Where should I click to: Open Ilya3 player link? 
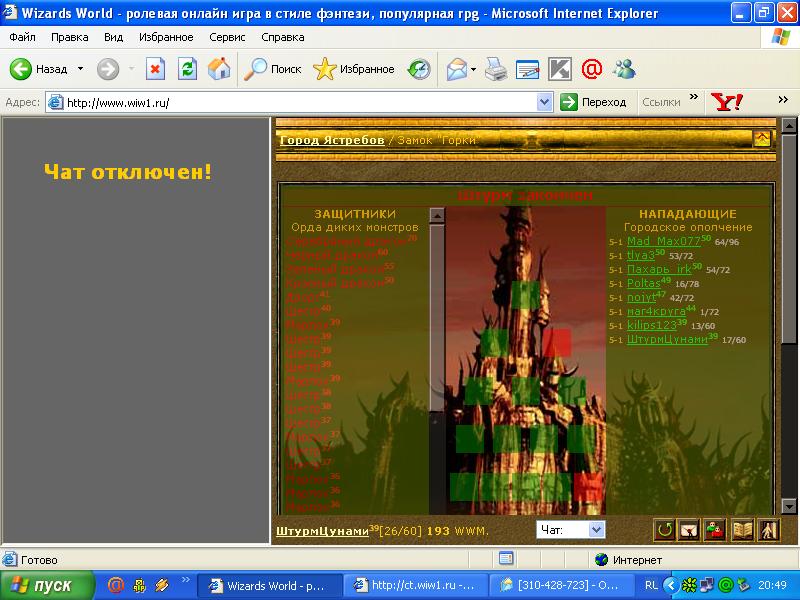(640, 255)
